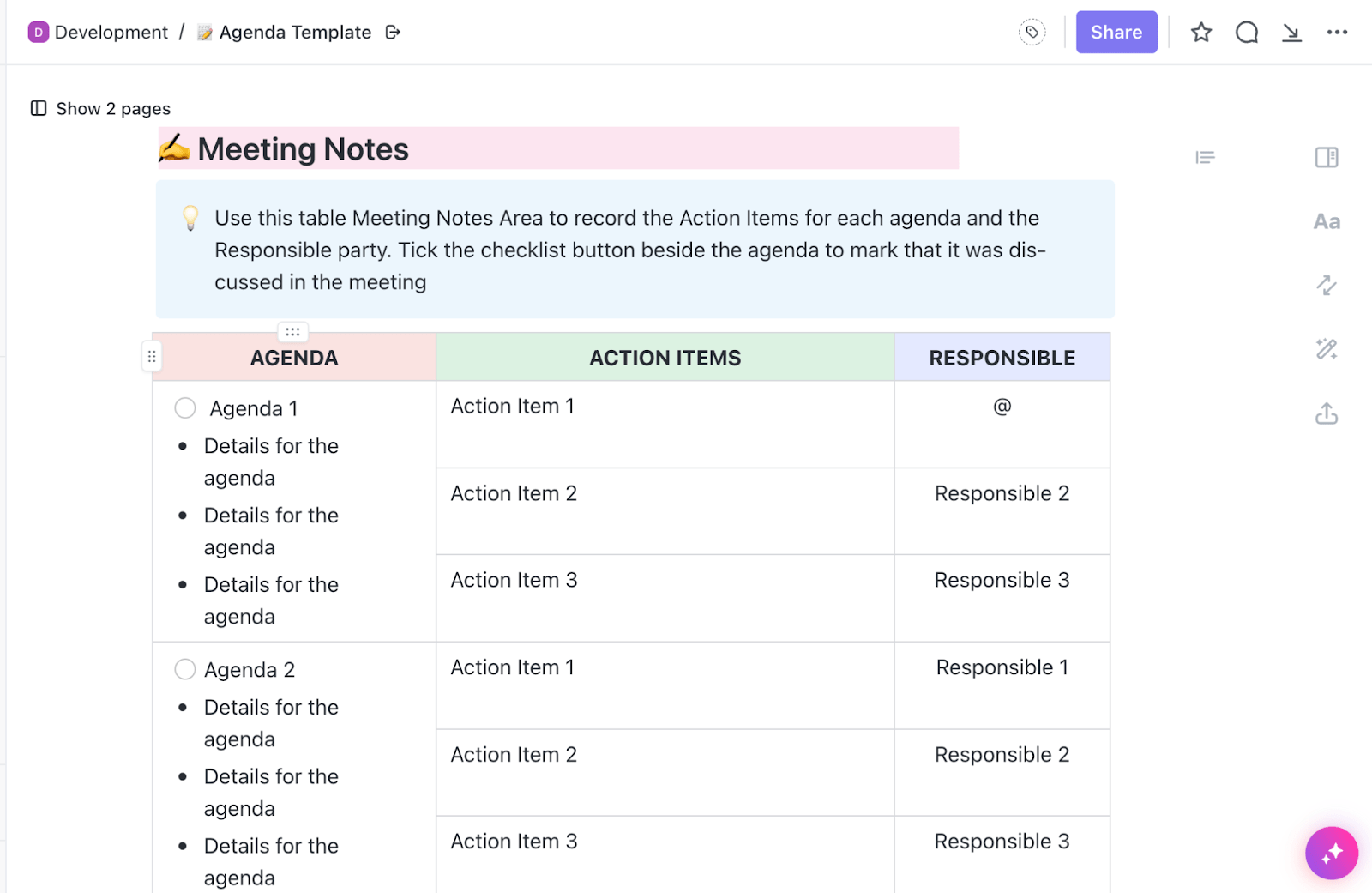
Task: Click Action Item 2 under Agenda 1
Action: tap(514, 493)
